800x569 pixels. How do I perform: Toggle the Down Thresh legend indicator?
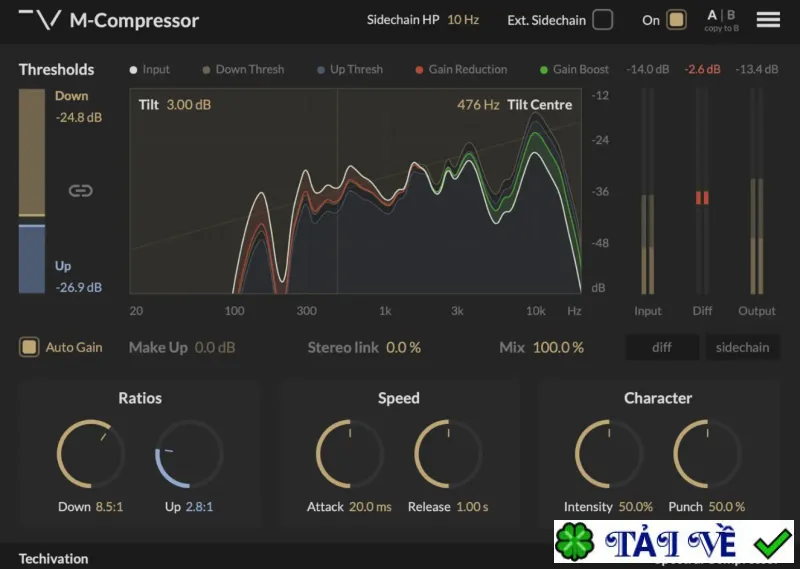pos(206,70)
